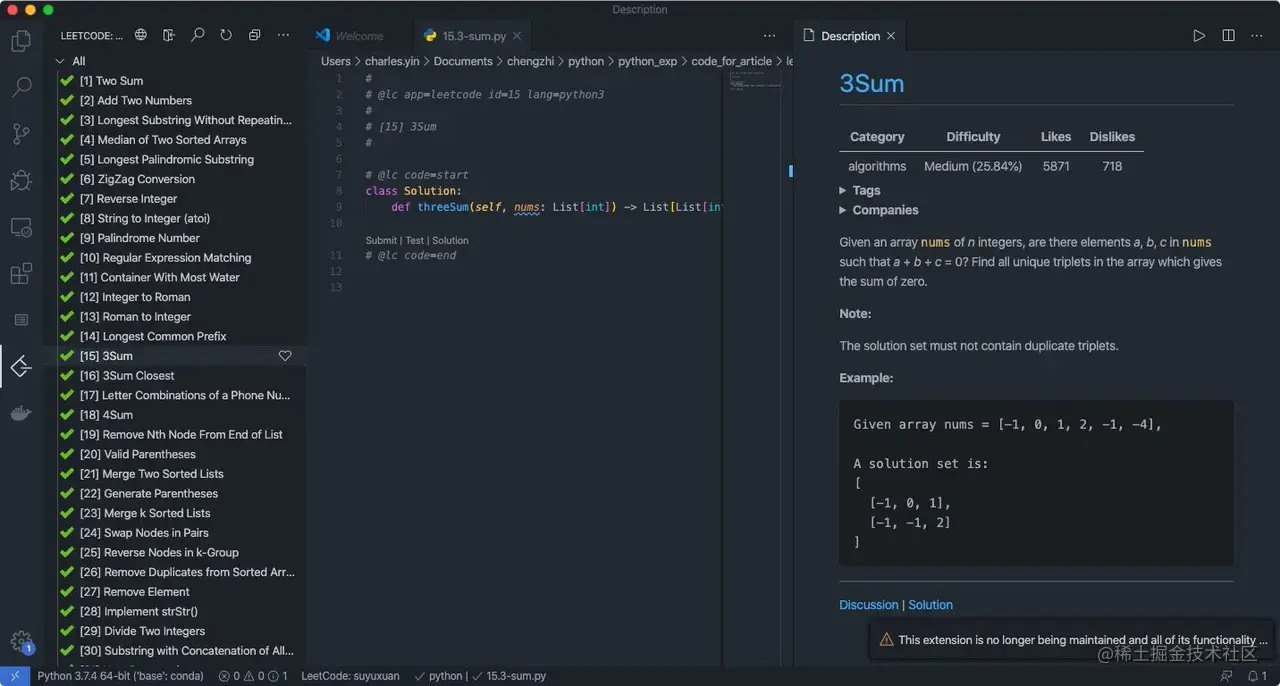Switch to the 15.3-sum.py tab
1280x686 pixels.
pos(474,36)
